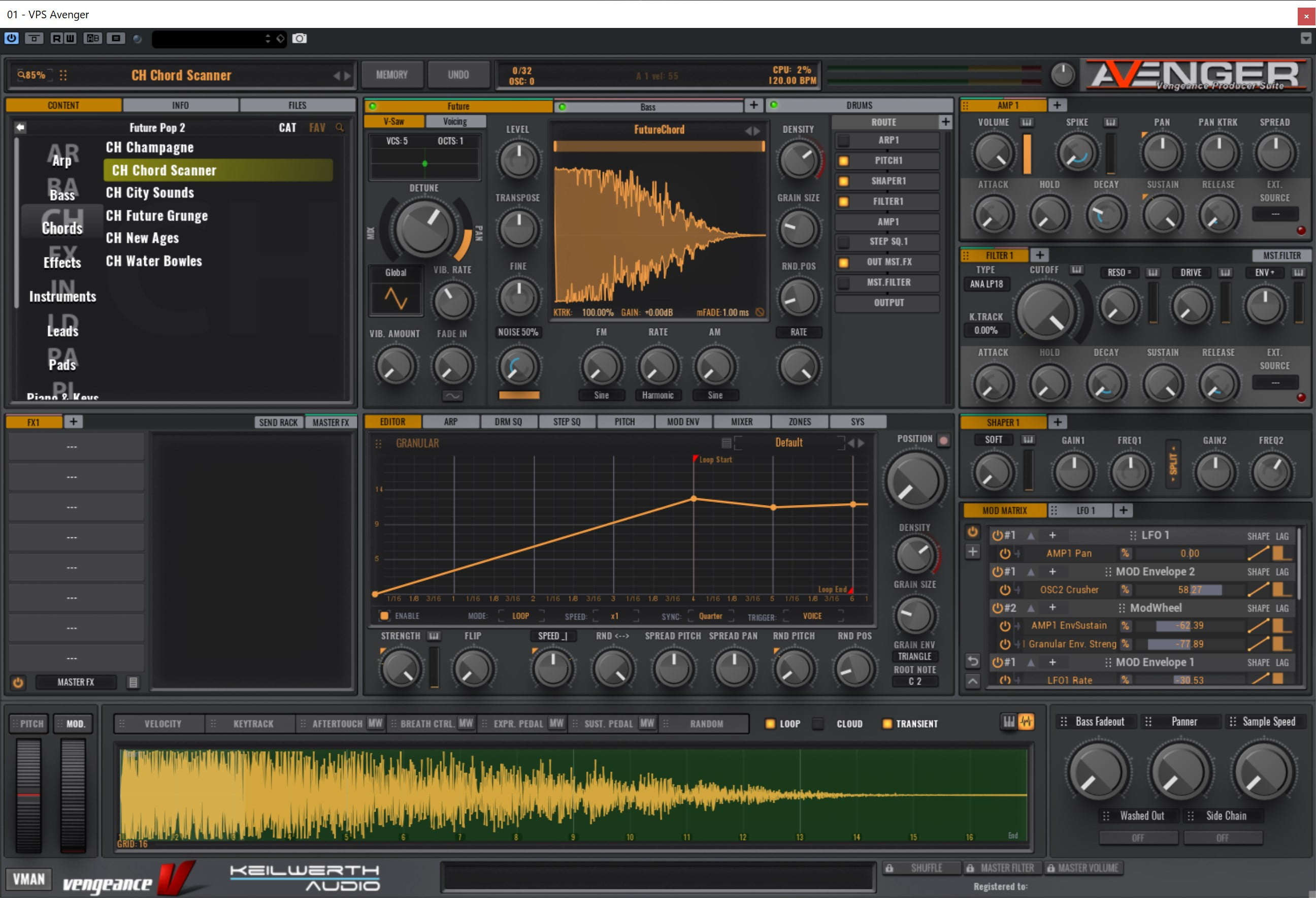Click the mod matrix power icon

972,532
